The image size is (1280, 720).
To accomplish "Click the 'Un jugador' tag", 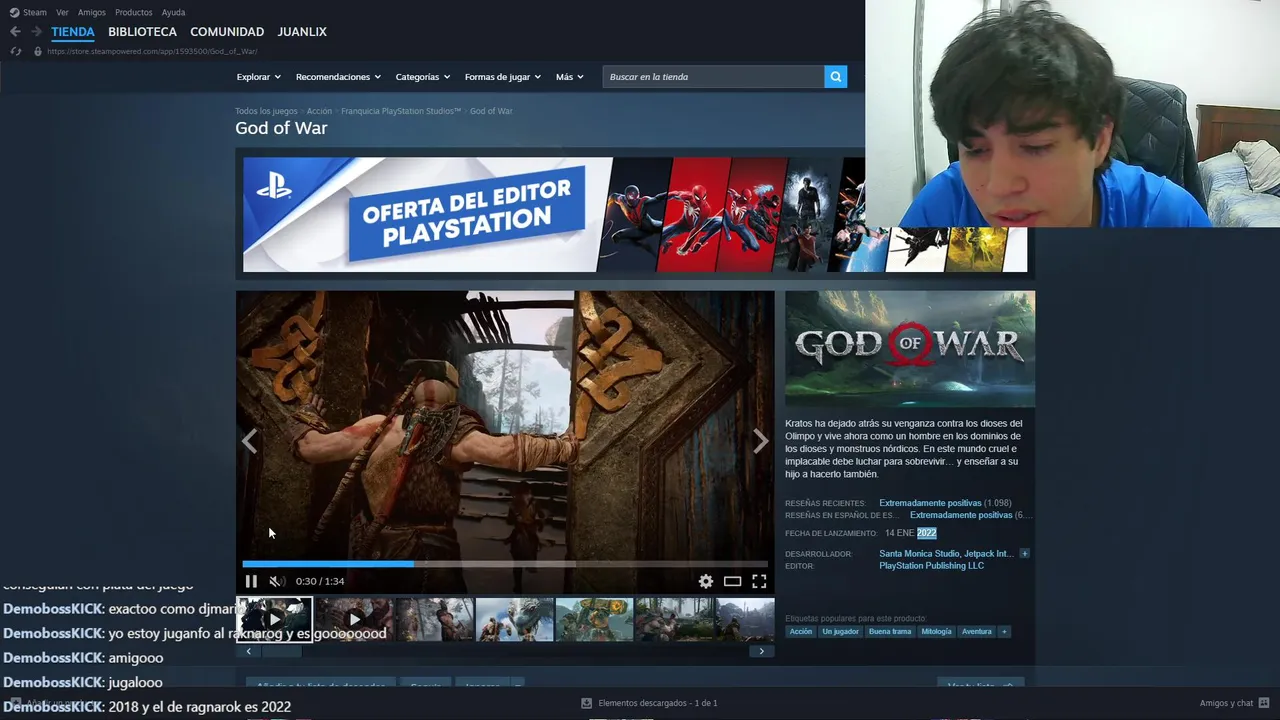I will tap(840, 632).
